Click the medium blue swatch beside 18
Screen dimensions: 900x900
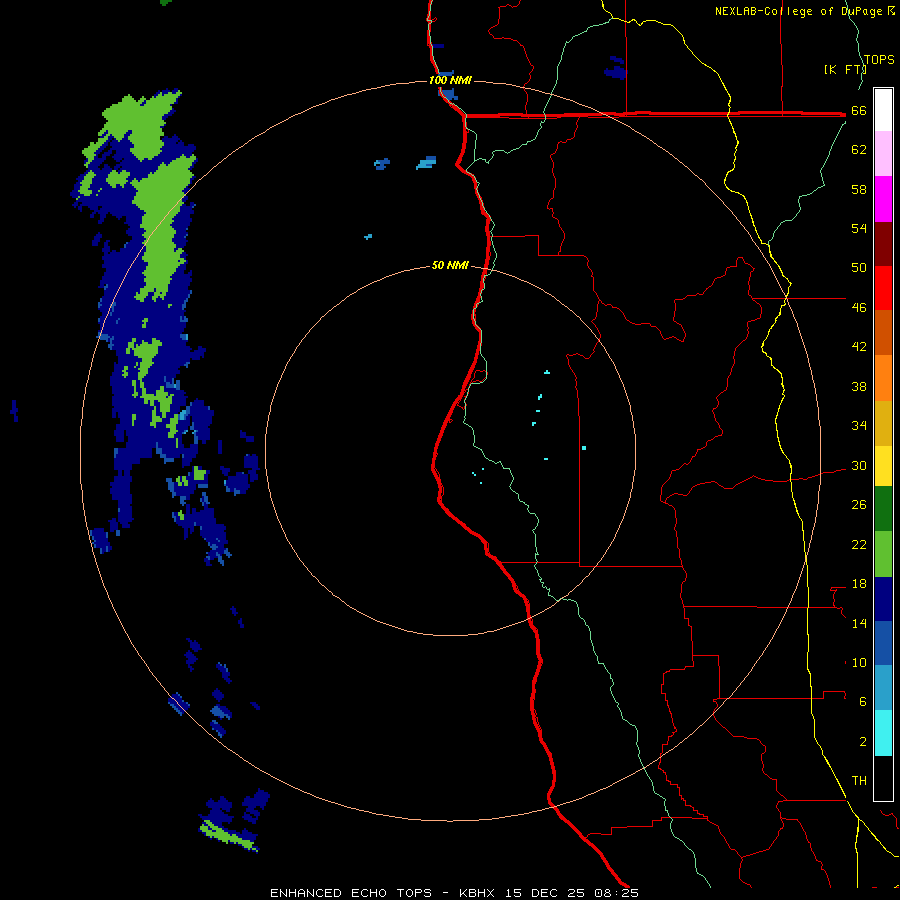point(883,643)
